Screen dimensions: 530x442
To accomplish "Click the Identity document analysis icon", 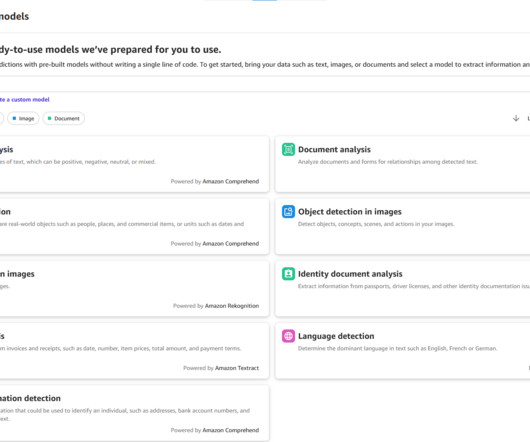I will (288, 274).
